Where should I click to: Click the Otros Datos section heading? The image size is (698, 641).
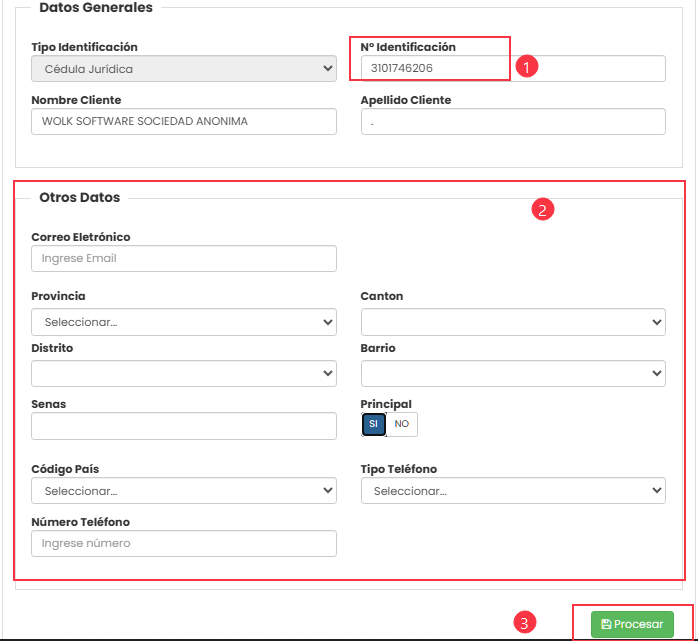point(80,198)
